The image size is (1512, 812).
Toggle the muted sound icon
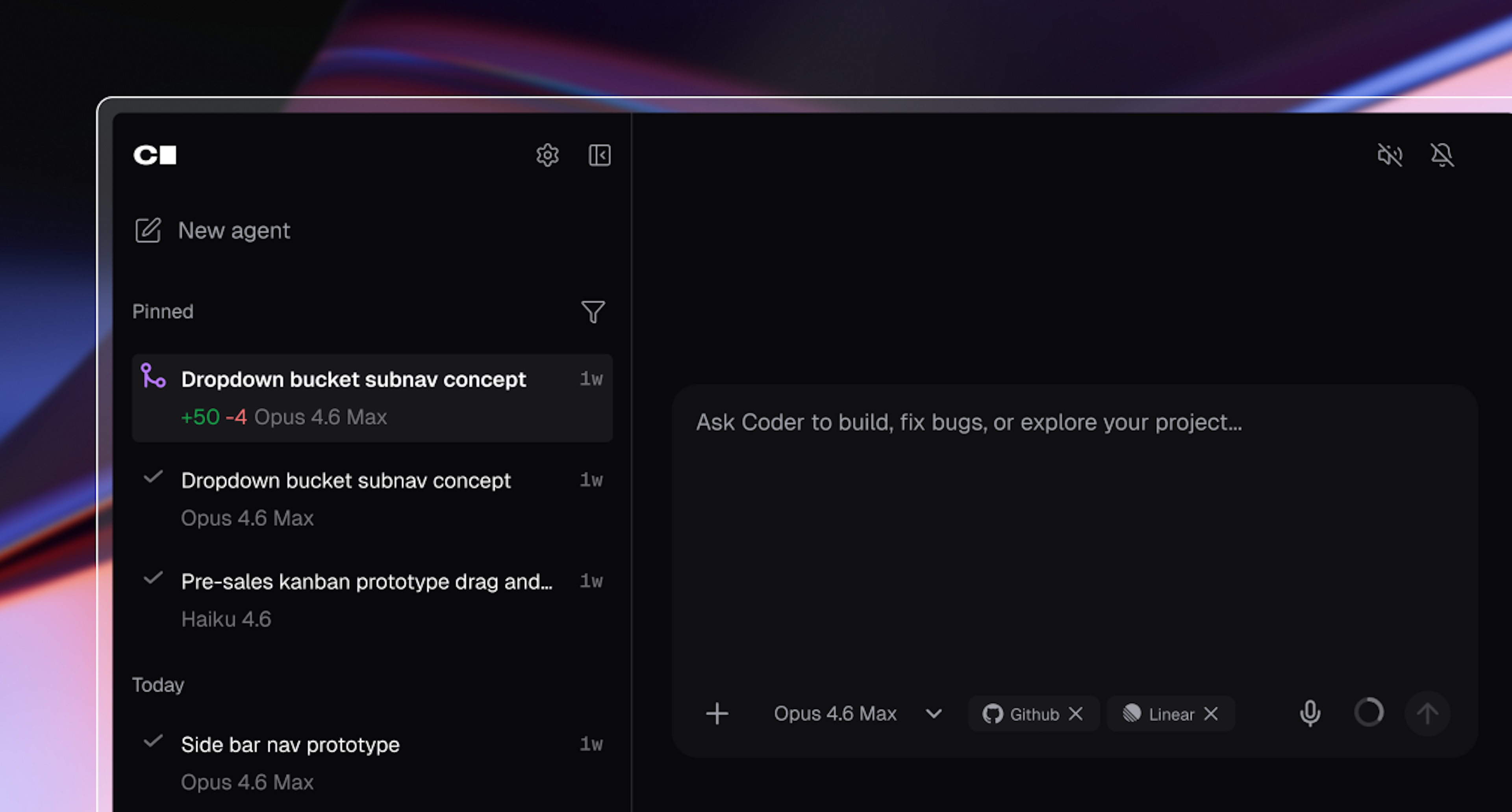[1389, 155]
